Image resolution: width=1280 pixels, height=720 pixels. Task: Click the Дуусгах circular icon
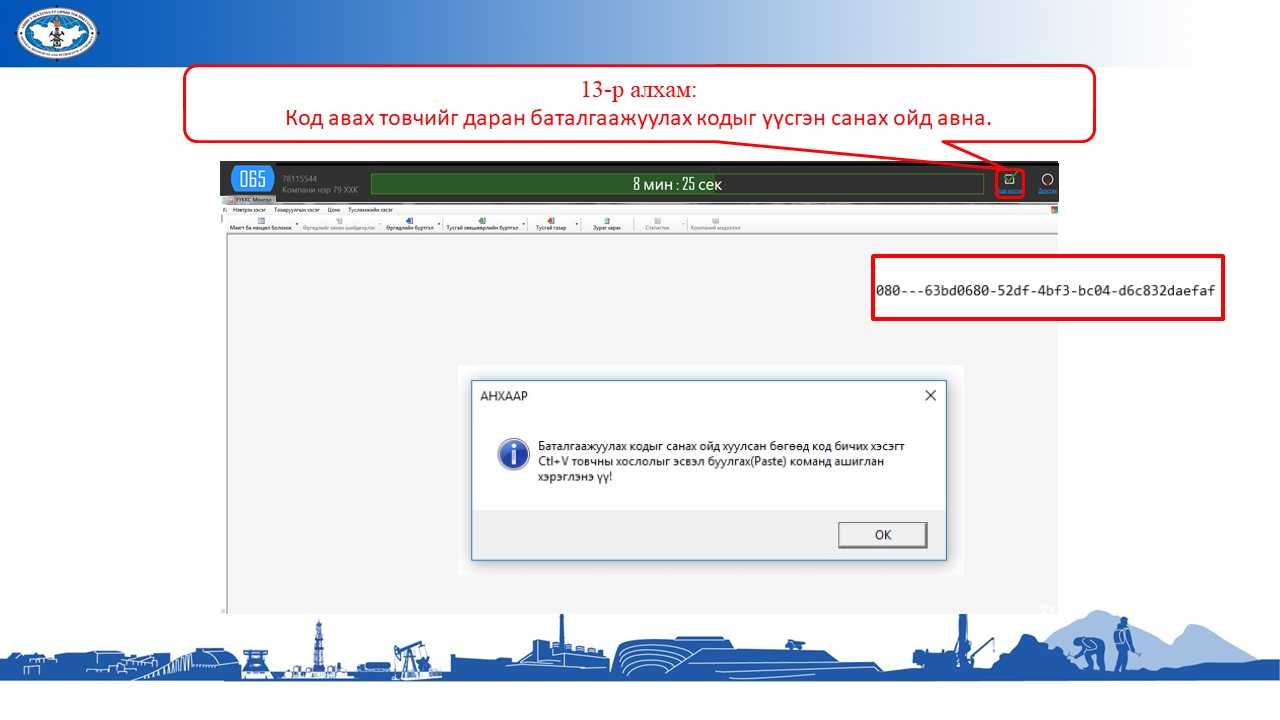(x=1047, y=180)
